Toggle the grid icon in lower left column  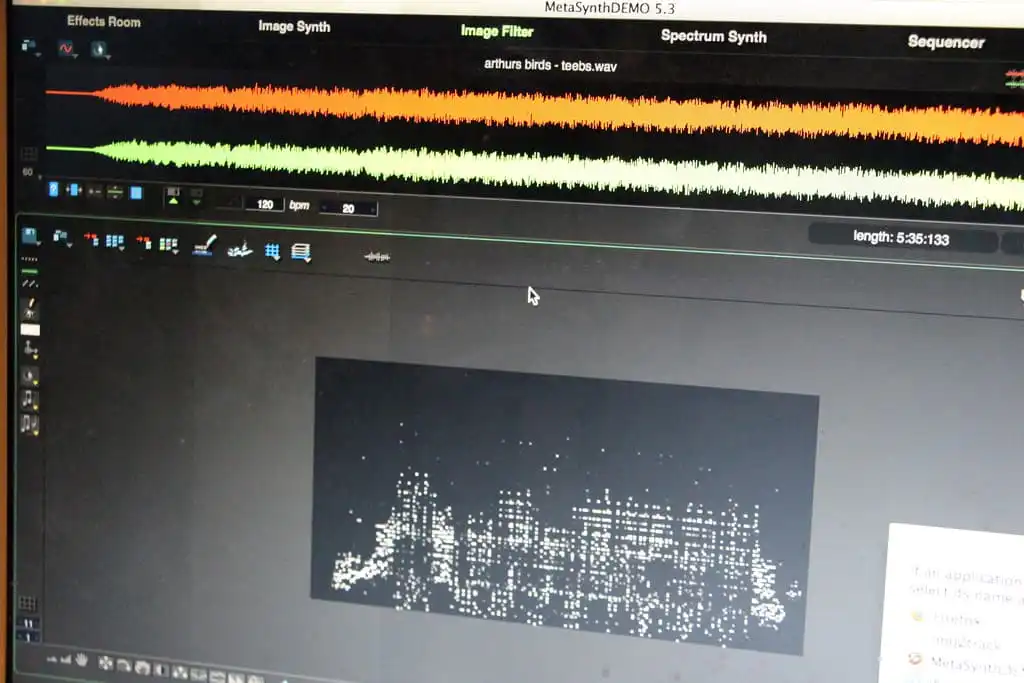tap(27, 602)
